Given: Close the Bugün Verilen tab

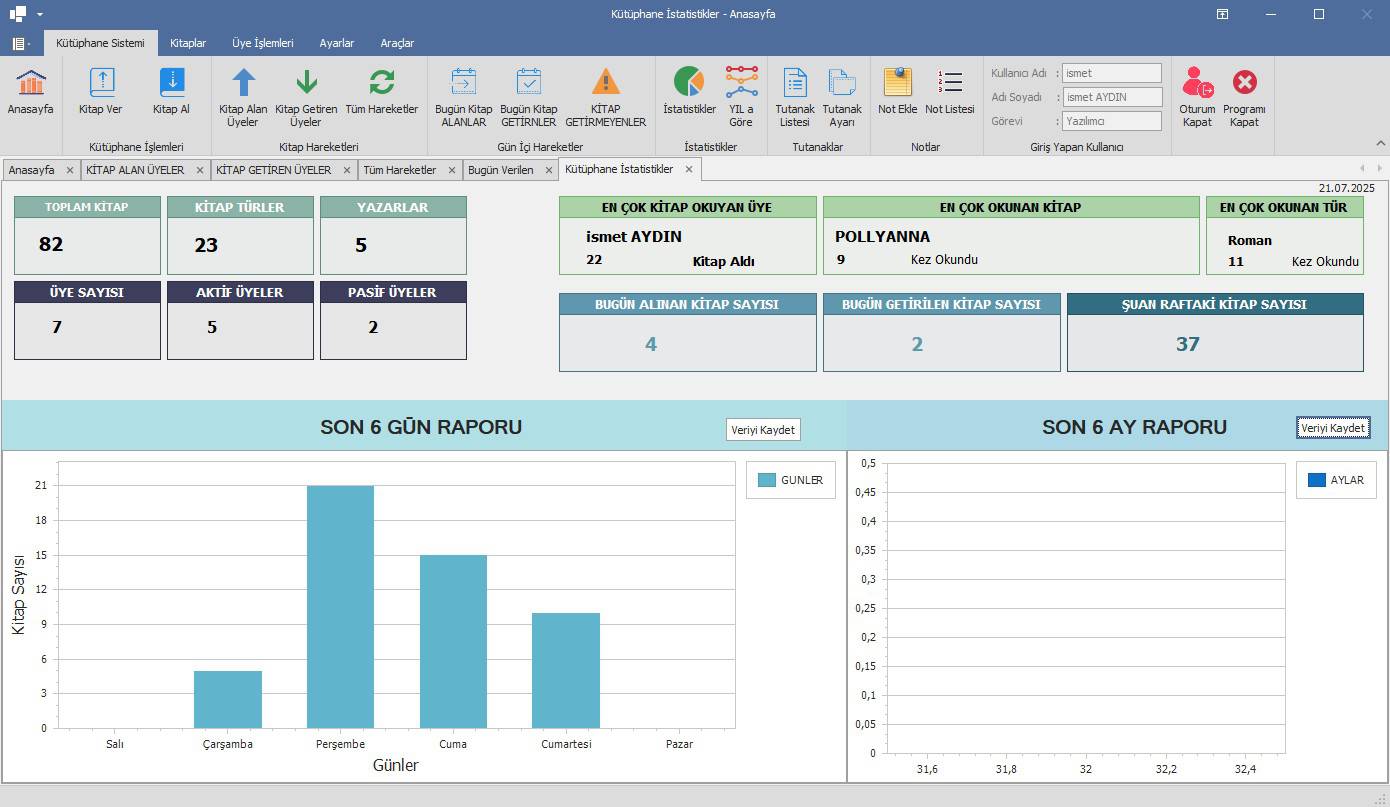Looking at the screenshot, I should click(548, 170).
